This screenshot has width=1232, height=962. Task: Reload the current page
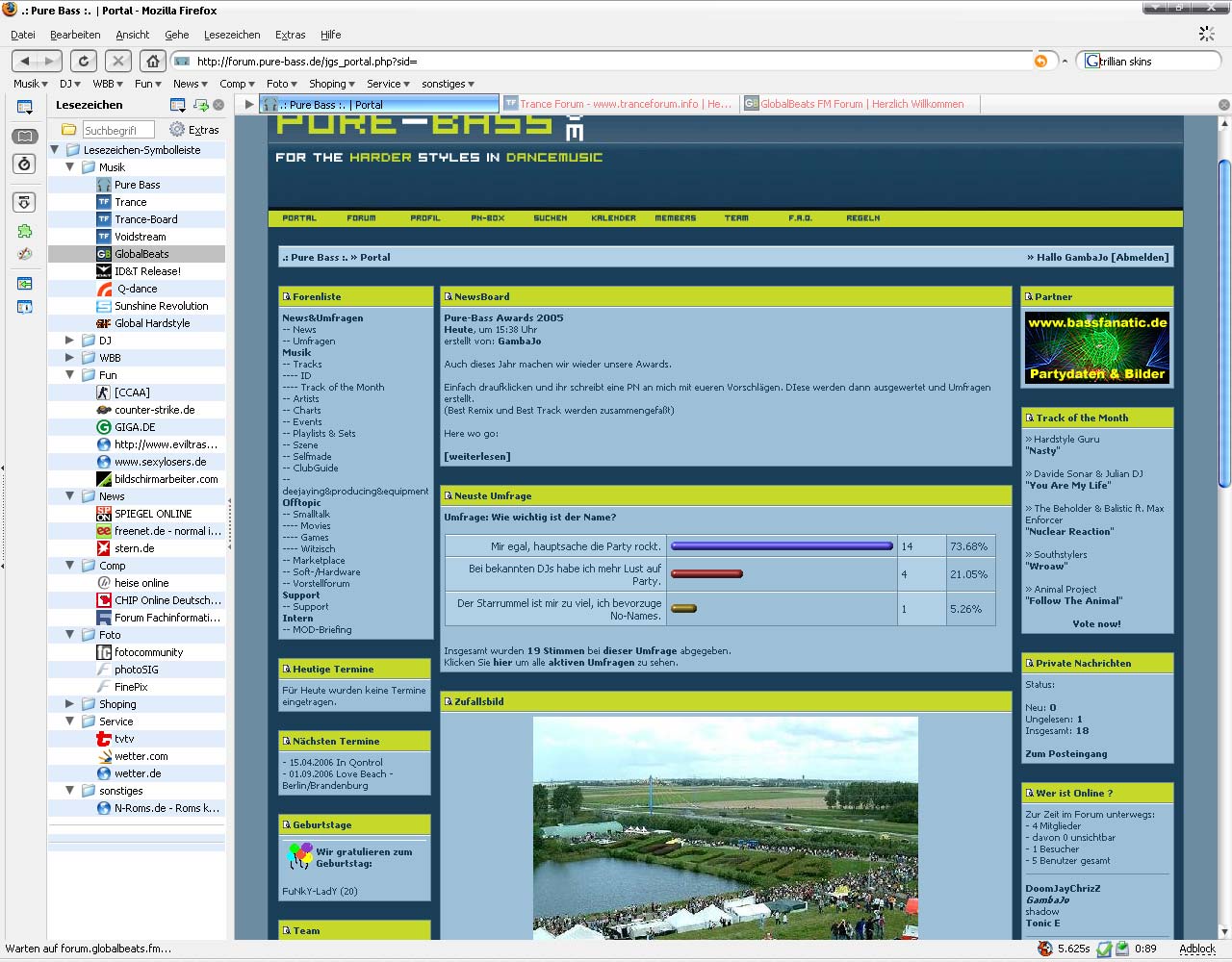[84, 61]
